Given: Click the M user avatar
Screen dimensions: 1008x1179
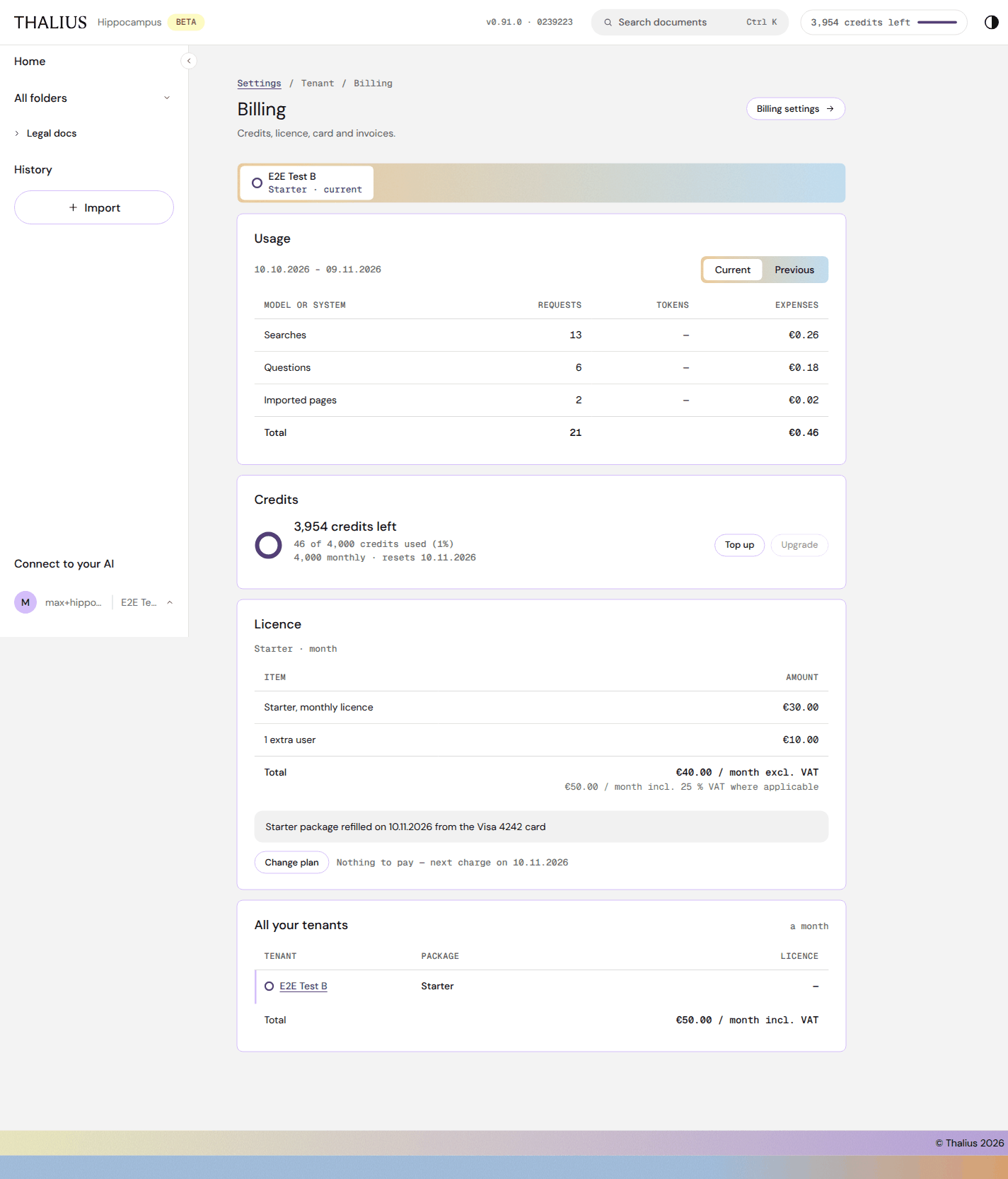Looking at the screenshot, I should click(x=25, y=602).
